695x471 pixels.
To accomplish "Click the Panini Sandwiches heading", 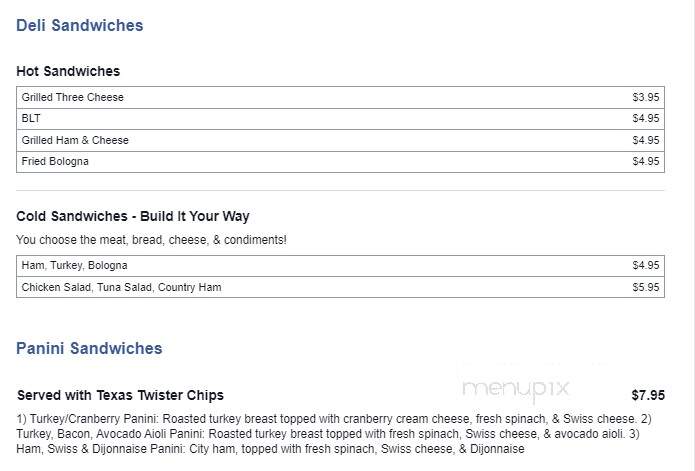I will point(89,348).
